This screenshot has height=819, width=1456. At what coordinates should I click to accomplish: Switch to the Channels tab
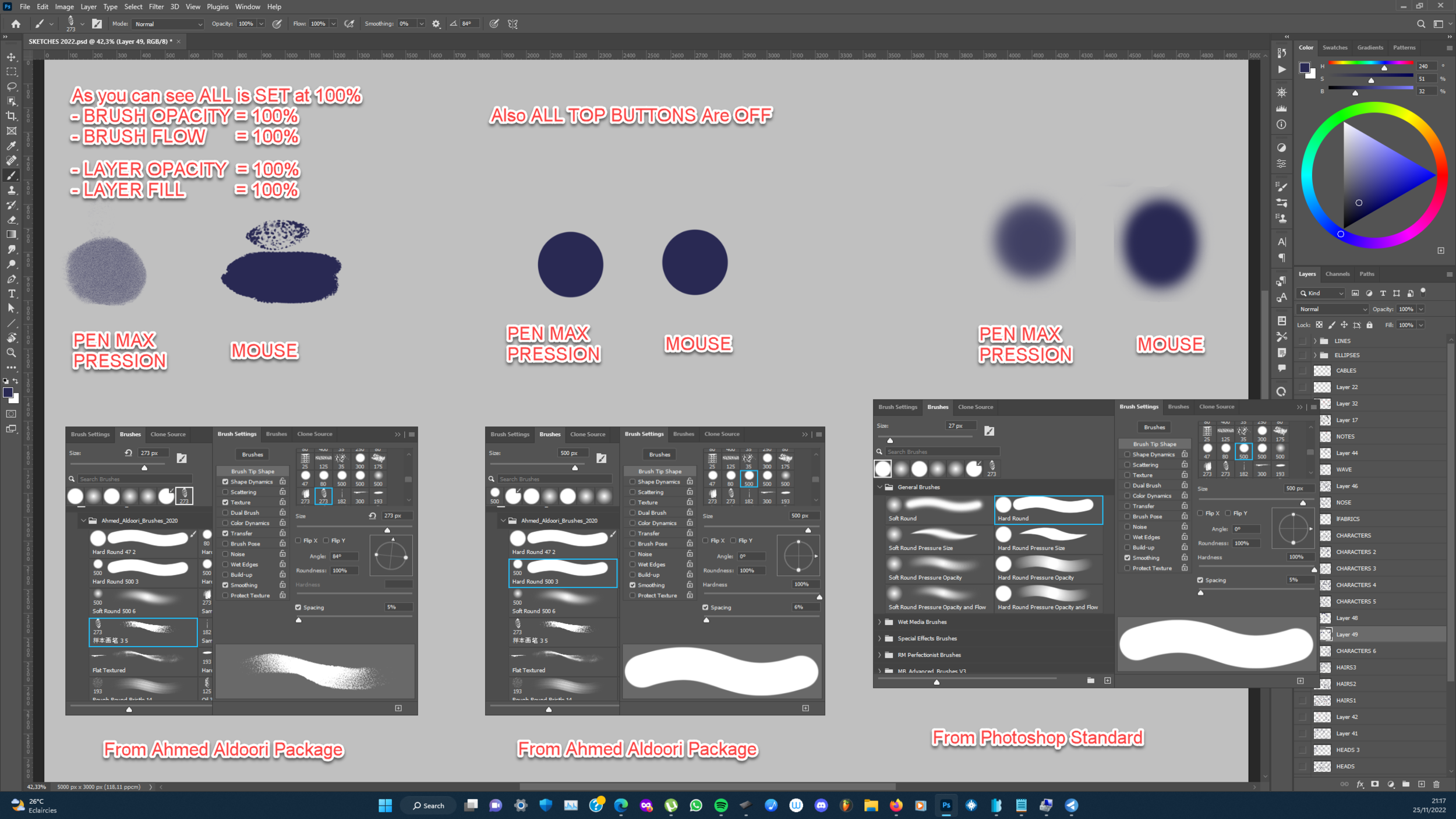coord(1338,274)
